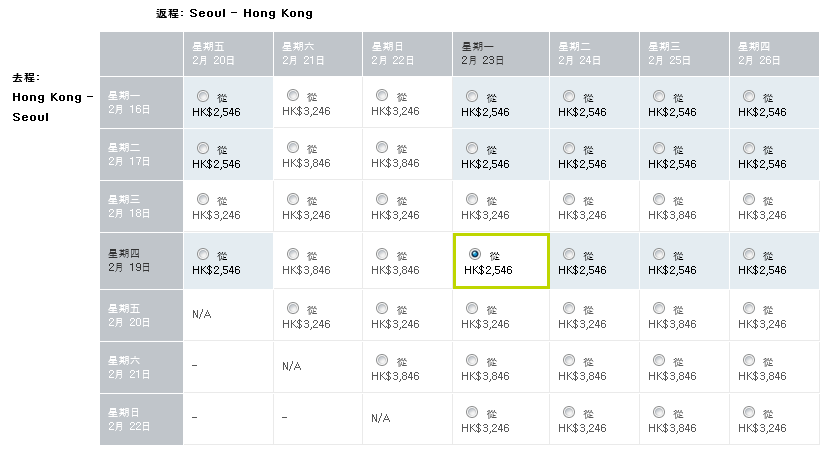
Task: Select Feb 22 outbound, Feb 26 return fare
Action: coord(749,412)
